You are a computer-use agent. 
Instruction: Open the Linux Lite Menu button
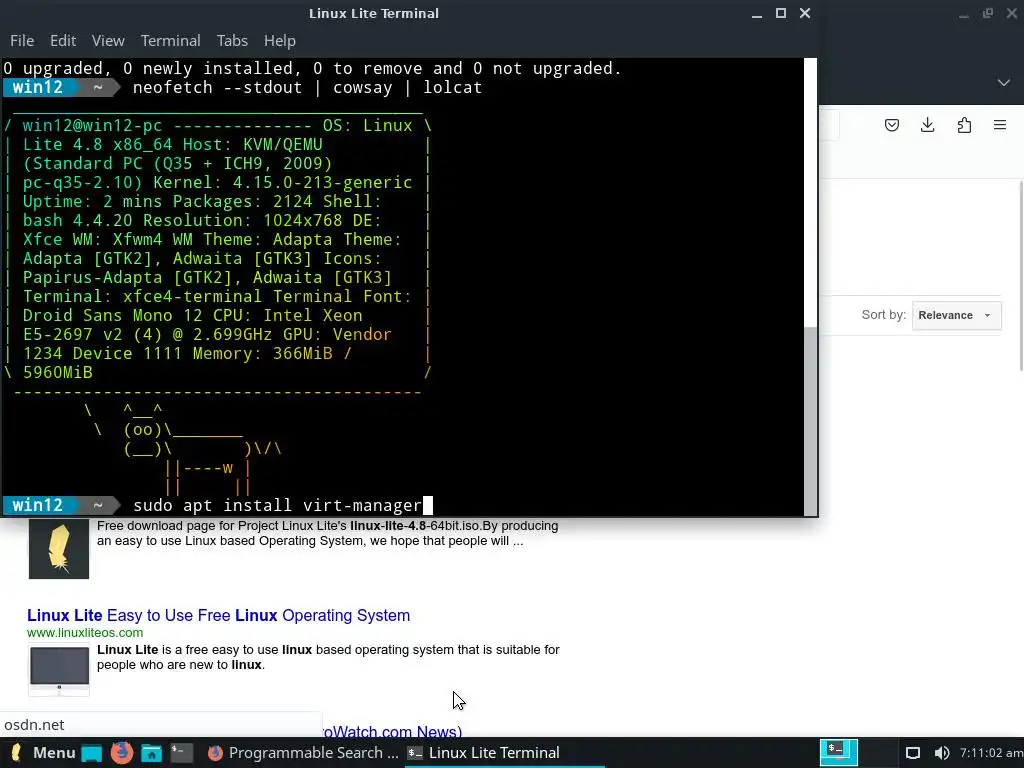tap(43, 753)
